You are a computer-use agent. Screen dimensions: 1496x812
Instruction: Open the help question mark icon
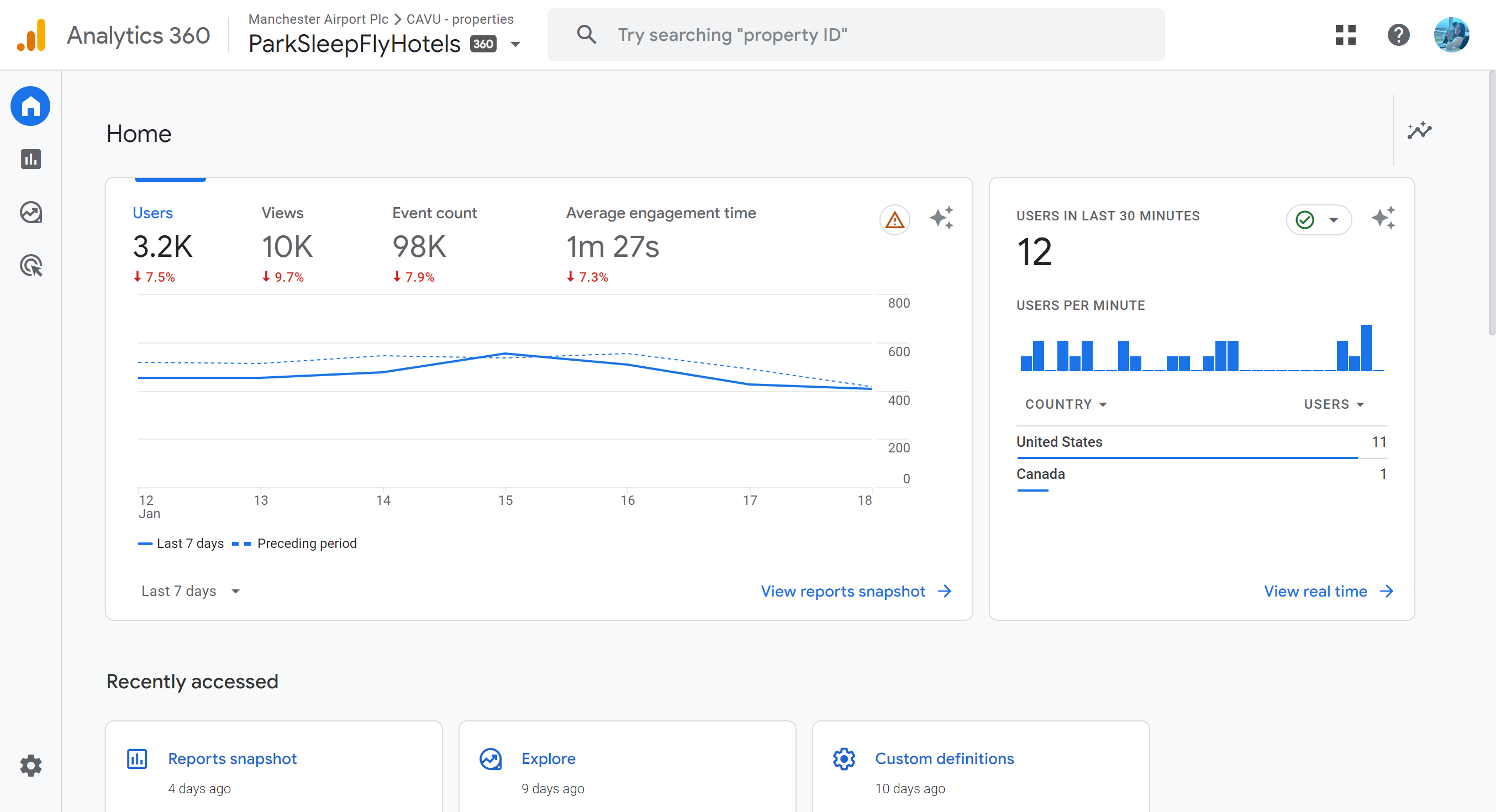[x=1398, y=35]
